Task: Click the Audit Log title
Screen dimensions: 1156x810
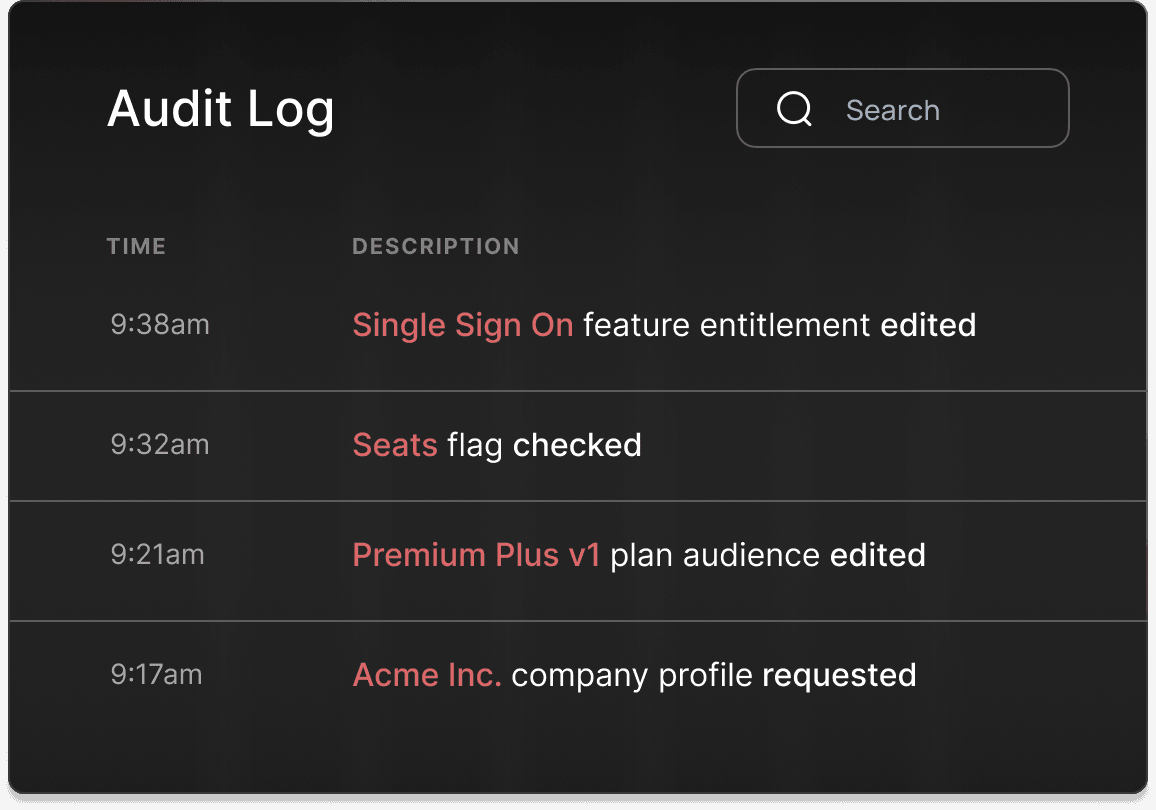Action: tap(220, 108)
